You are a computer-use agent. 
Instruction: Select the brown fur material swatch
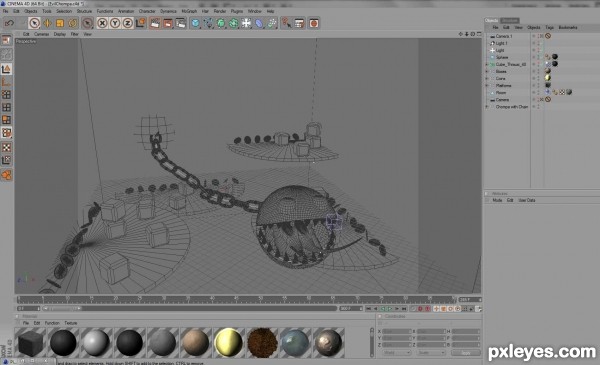[262, 343]
